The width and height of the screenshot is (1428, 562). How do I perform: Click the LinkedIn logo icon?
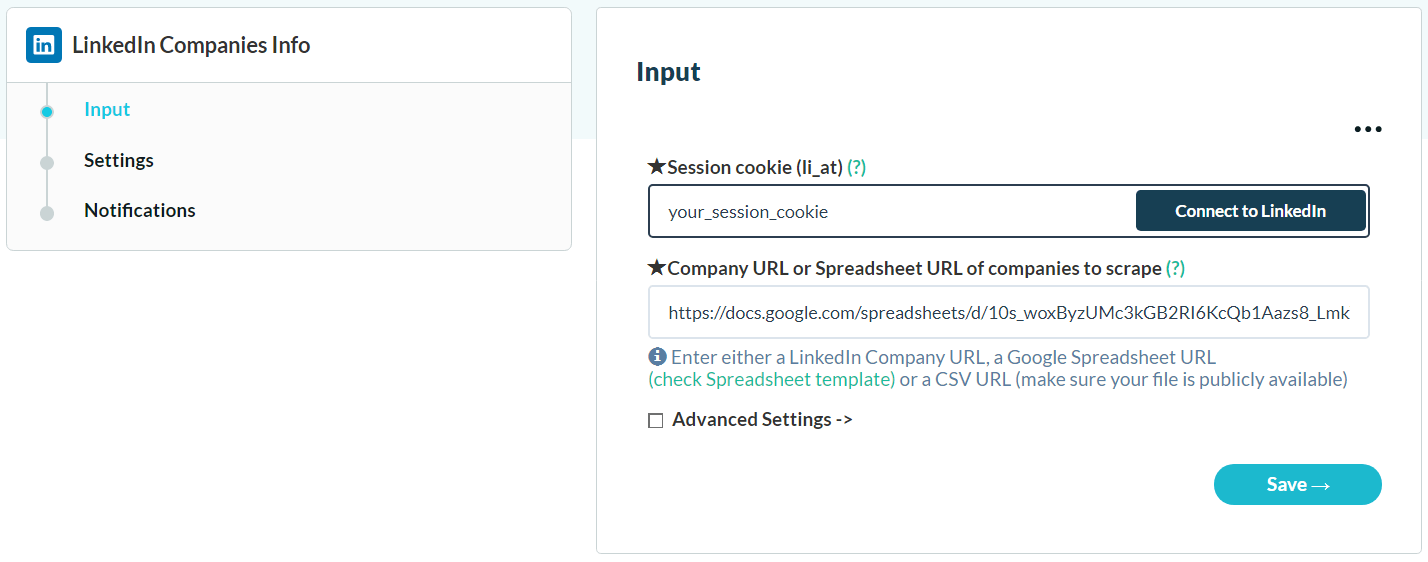pos(44,45)
